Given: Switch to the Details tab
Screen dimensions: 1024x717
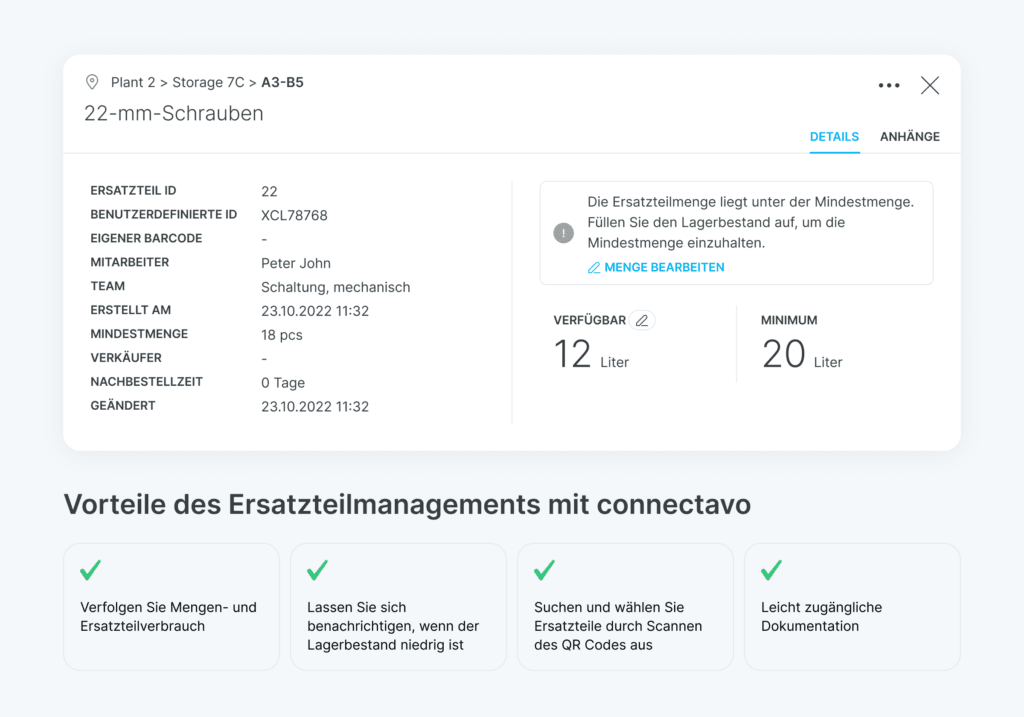Looking at the screenshot, I should [834, 137].
